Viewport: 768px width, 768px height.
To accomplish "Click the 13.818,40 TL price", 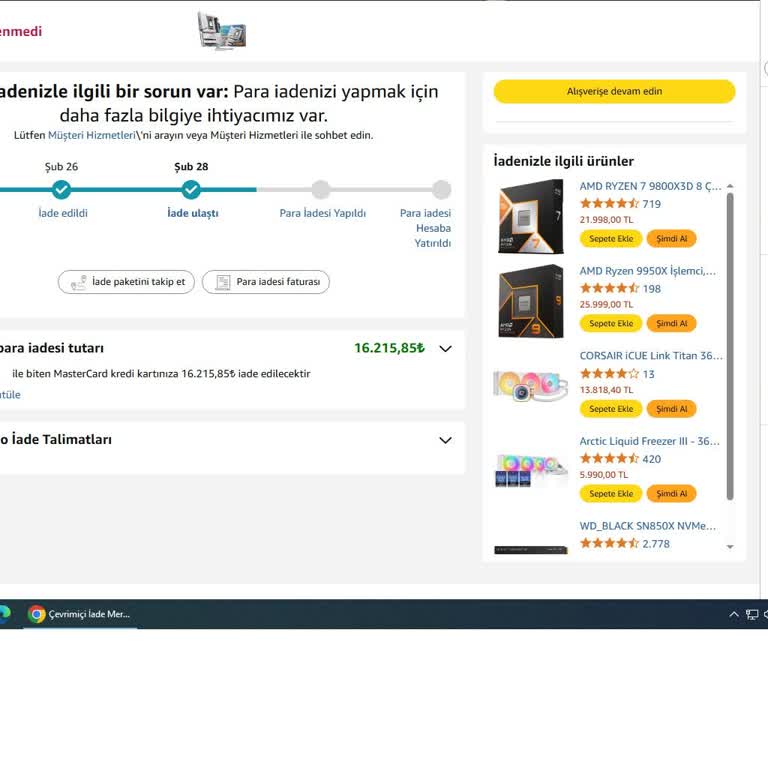I will coord(606,390).
